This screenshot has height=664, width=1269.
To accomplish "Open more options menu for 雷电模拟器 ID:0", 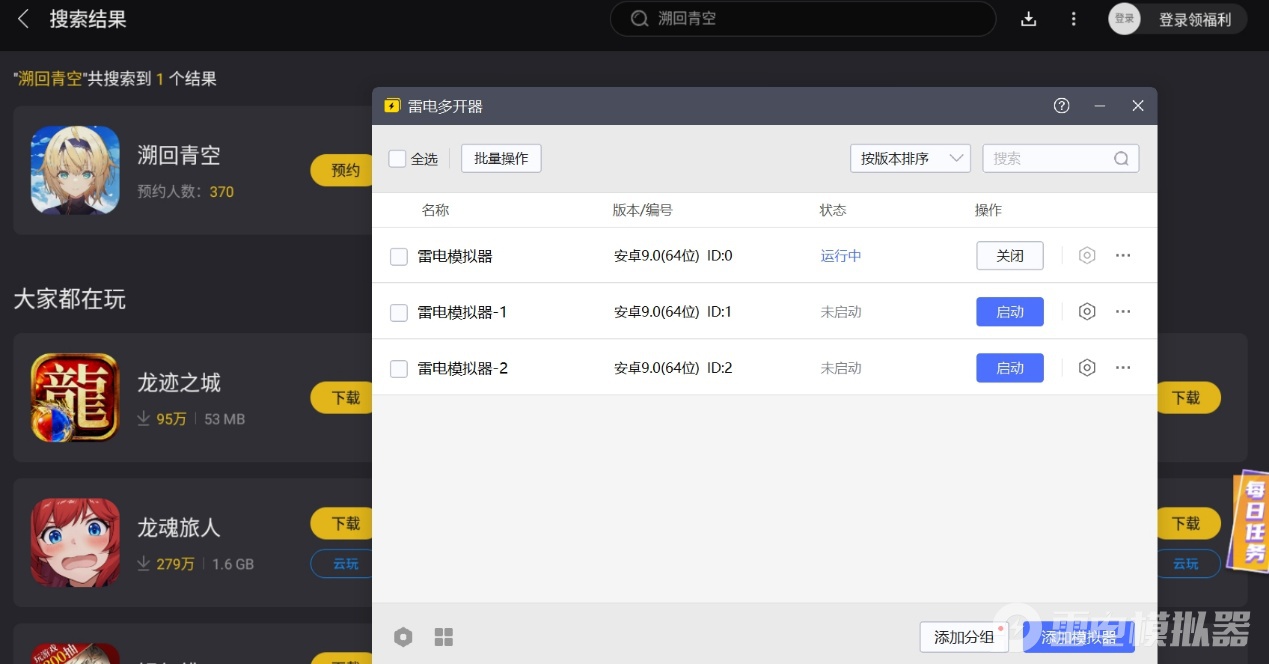I will tap(1123, 256).
